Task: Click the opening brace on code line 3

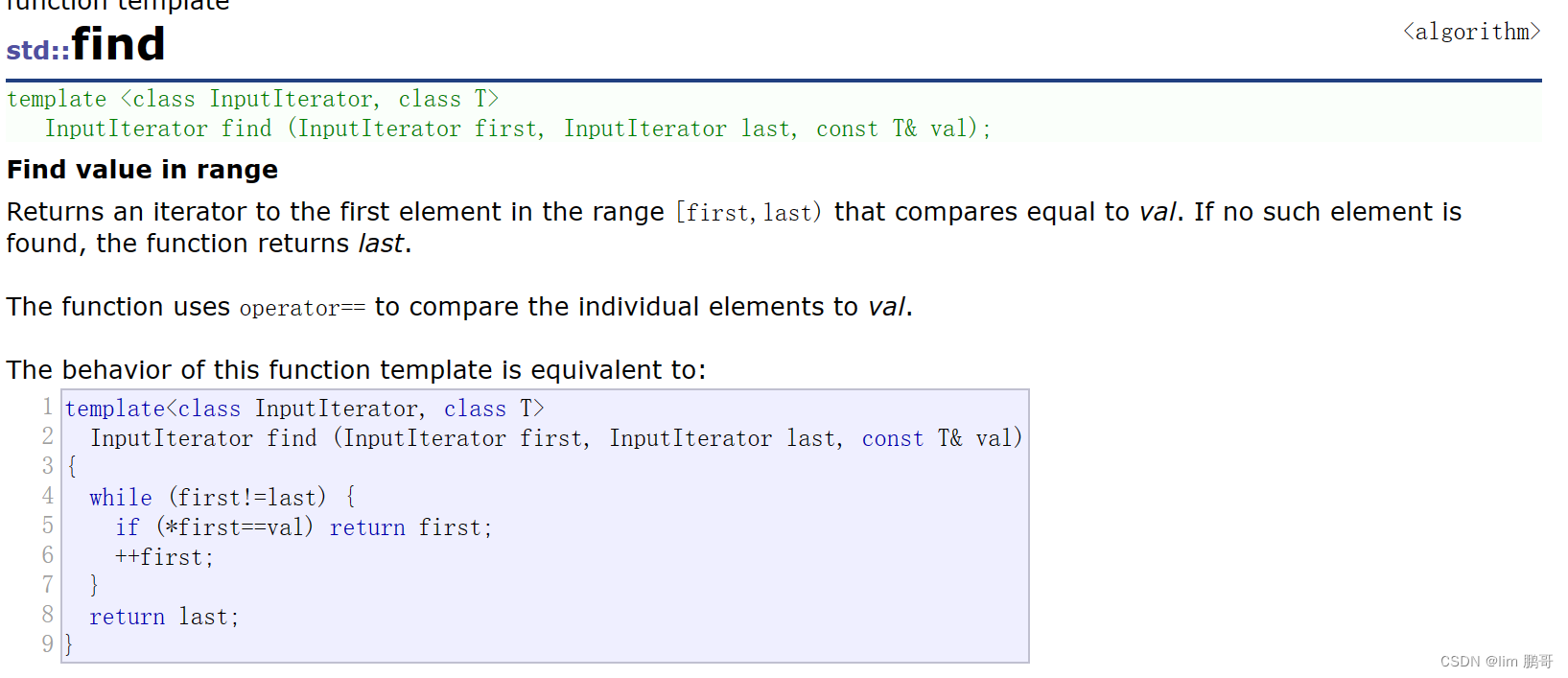Action: click(x=72, y=468)
